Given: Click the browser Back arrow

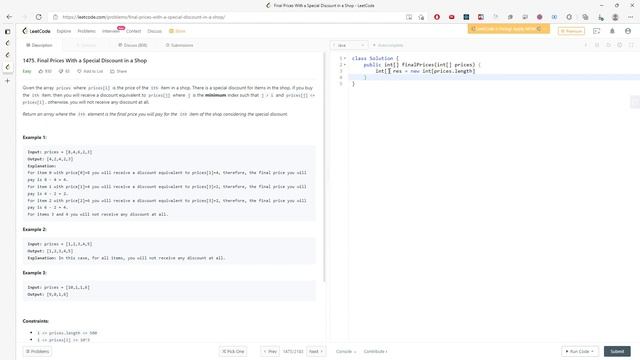Looking at the screenshot, I should (9, 17).
